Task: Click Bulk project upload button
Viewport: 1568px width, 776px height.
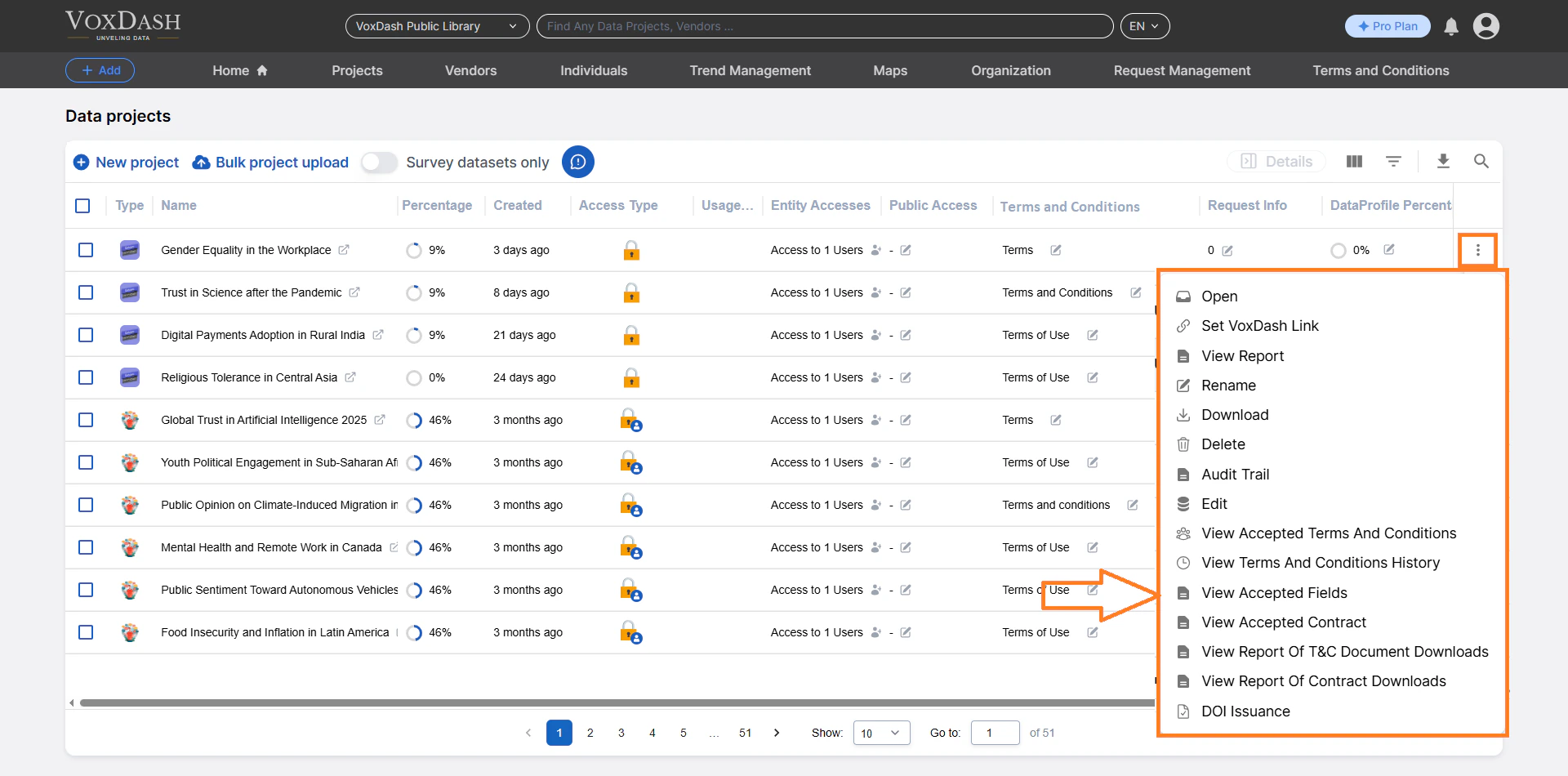Action: coord(270,163)
